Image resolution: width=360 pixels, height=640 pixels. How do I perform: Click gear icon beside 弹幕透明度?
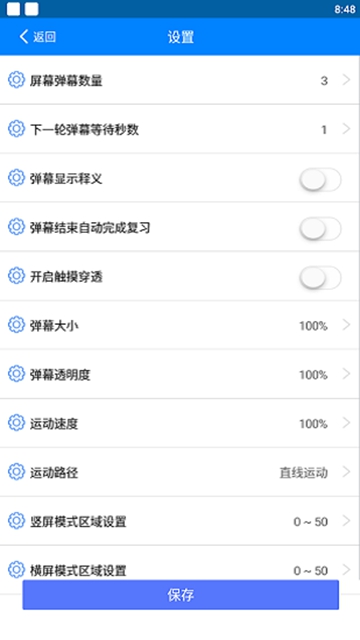(x=16, y=374)
